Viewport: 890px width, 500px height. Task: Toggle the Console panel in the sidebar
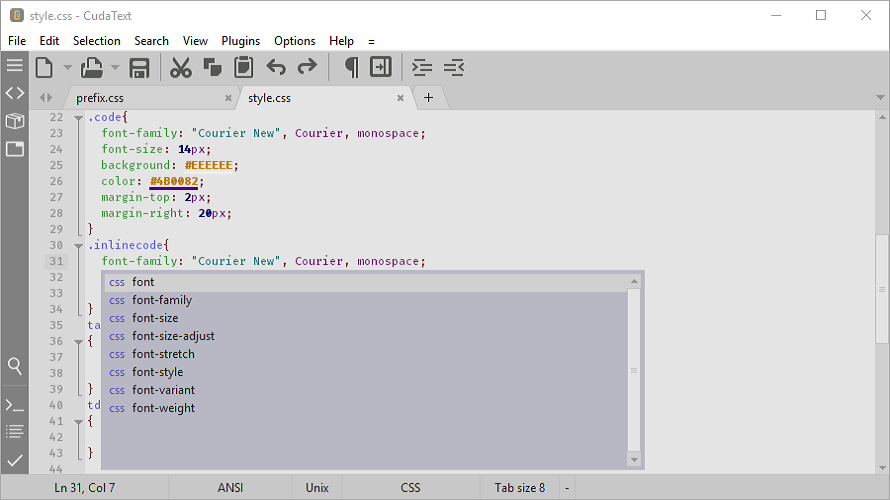(14, 405)
